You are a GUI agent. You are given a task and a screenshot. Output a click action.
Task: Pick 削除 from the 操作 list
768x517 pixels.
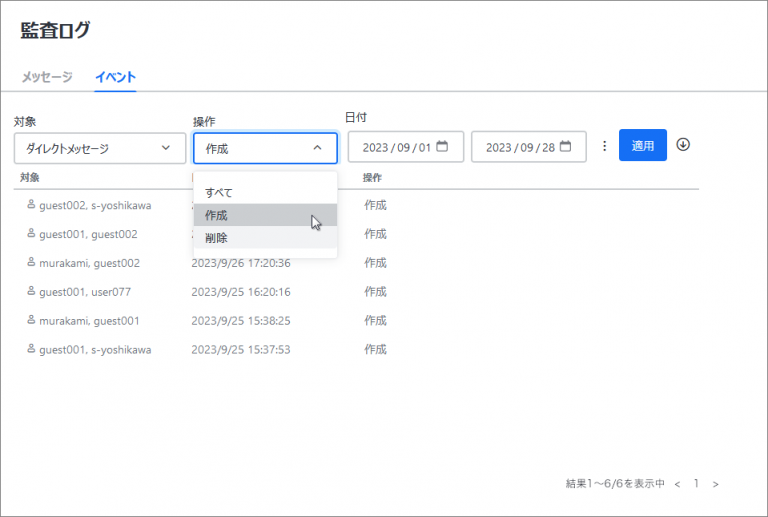(217, 238)
